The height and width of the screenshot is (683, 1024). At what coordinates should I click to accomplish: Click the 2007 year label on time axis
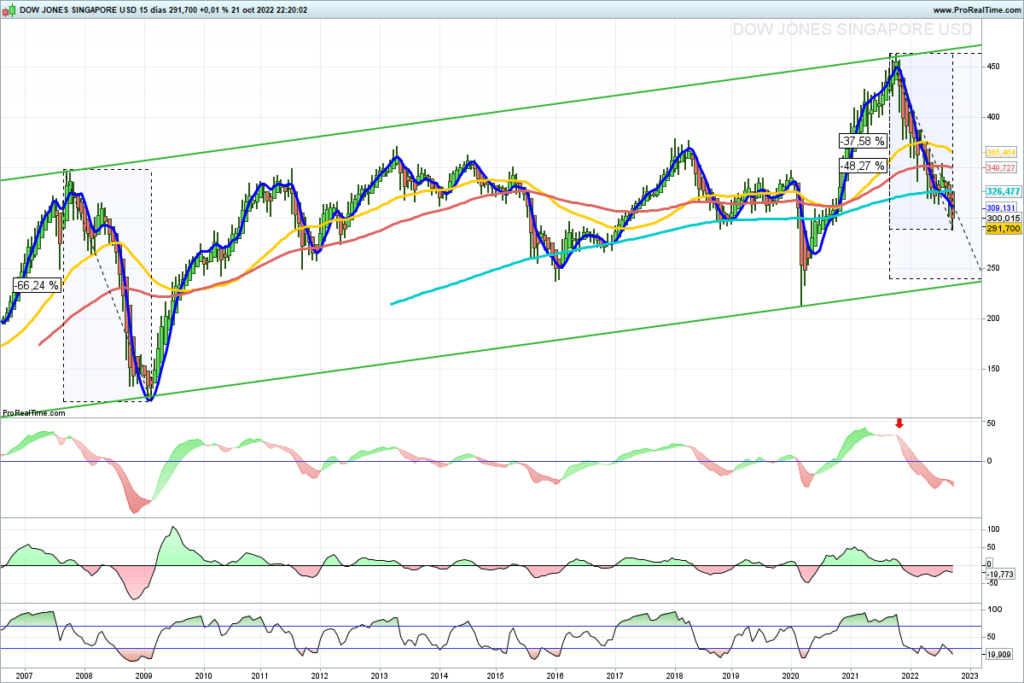[x=24, y=676]
